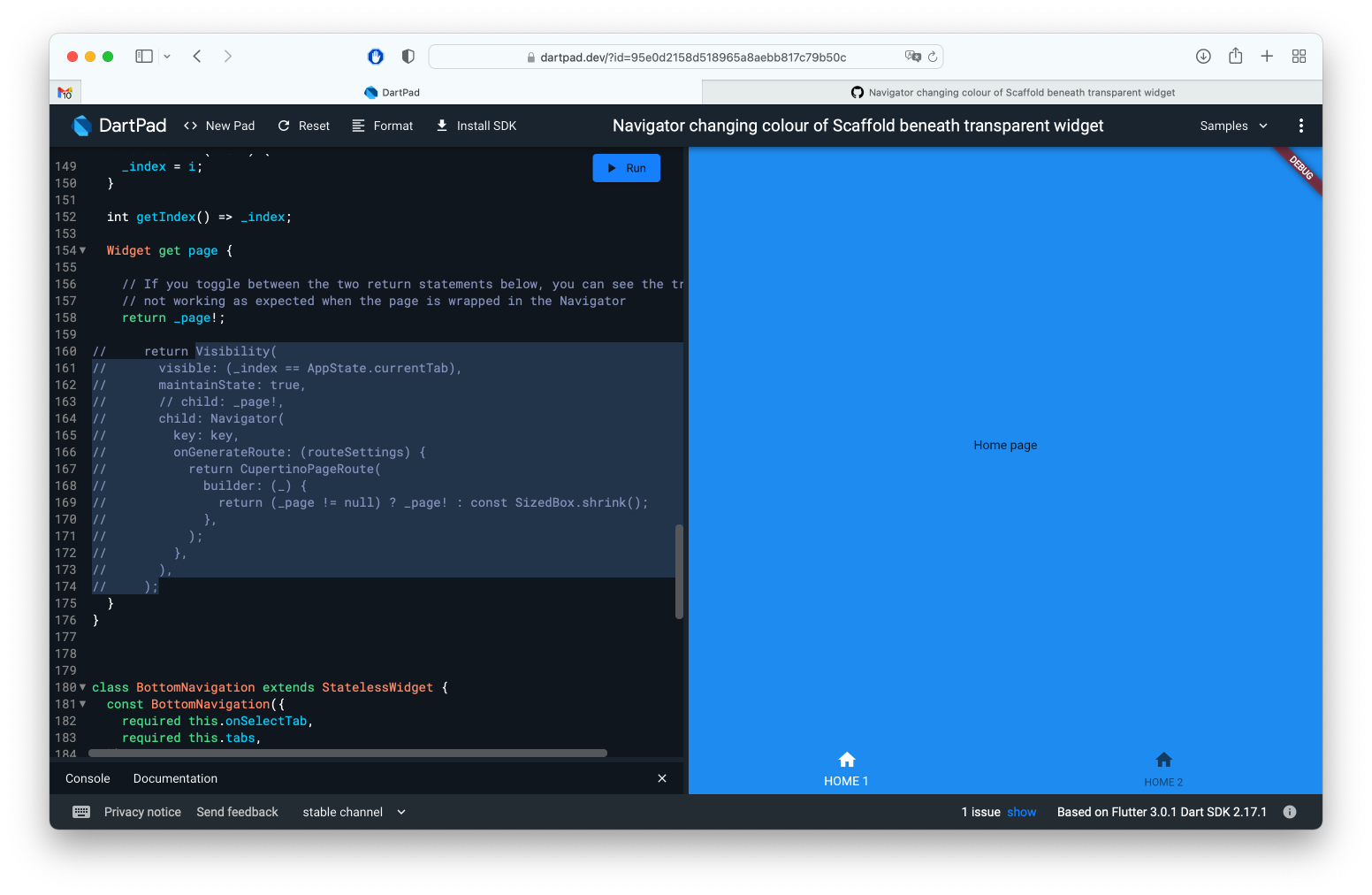Collapse the BottomNavigation class fold
1372x895 pixels.
(82, 687)
